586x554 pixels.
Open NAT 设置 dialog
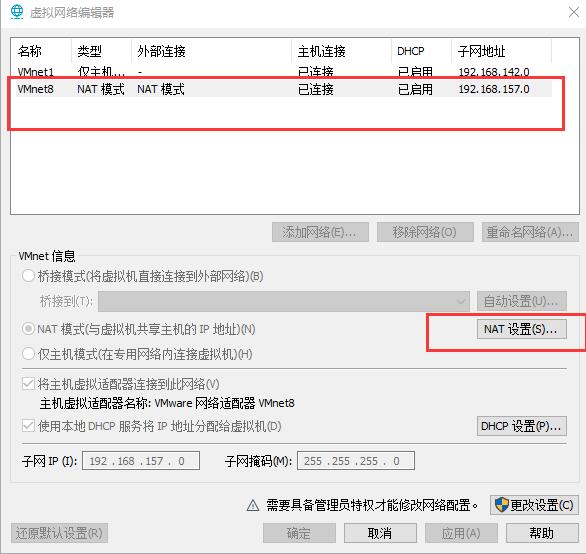point(522,329)
